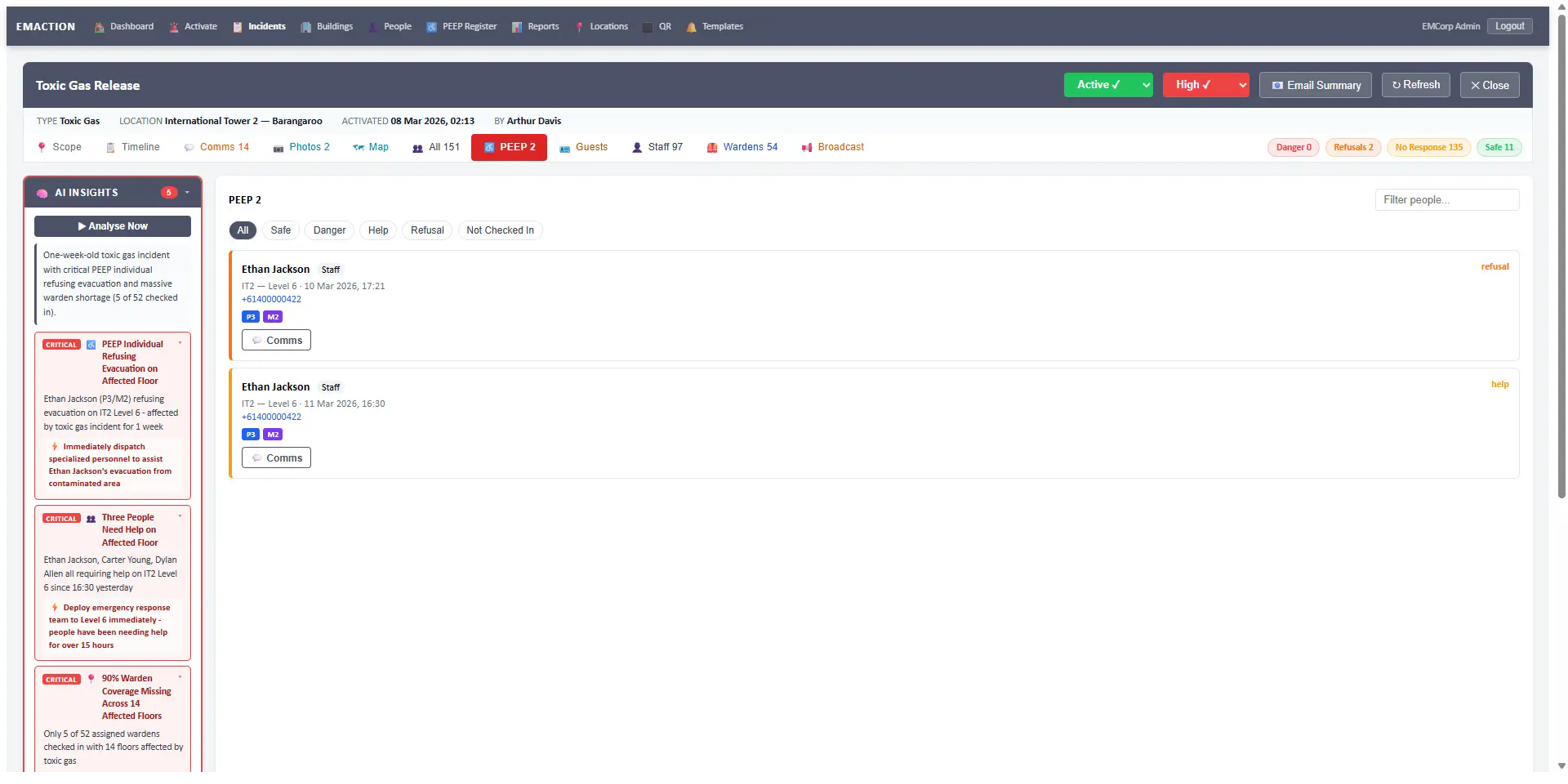The height and width of the screenshot is (784, 1568).
Task: Switch to the Wardens 54 tab
Action: (741, 147)
